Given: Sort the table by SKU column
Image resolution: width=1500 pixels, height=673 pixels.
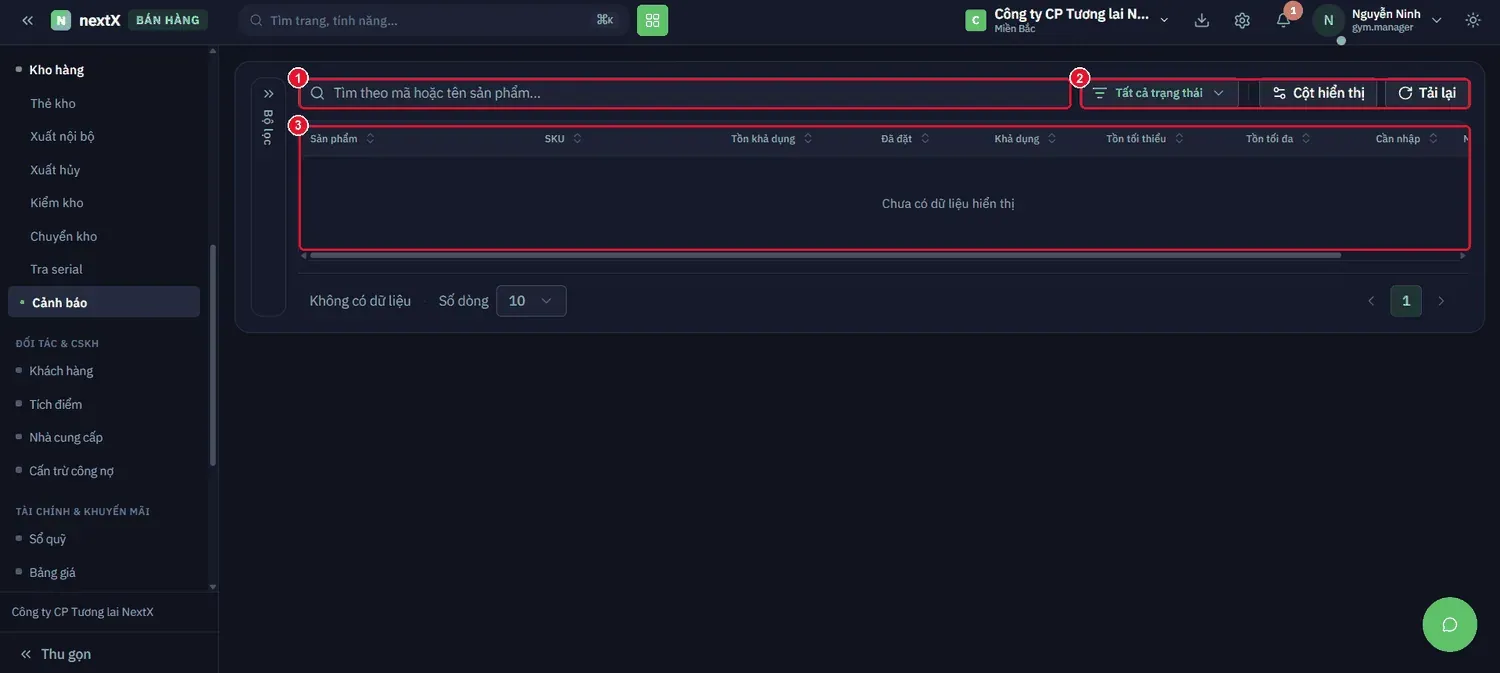Looking at the screenshot, I should coord(563,139).
